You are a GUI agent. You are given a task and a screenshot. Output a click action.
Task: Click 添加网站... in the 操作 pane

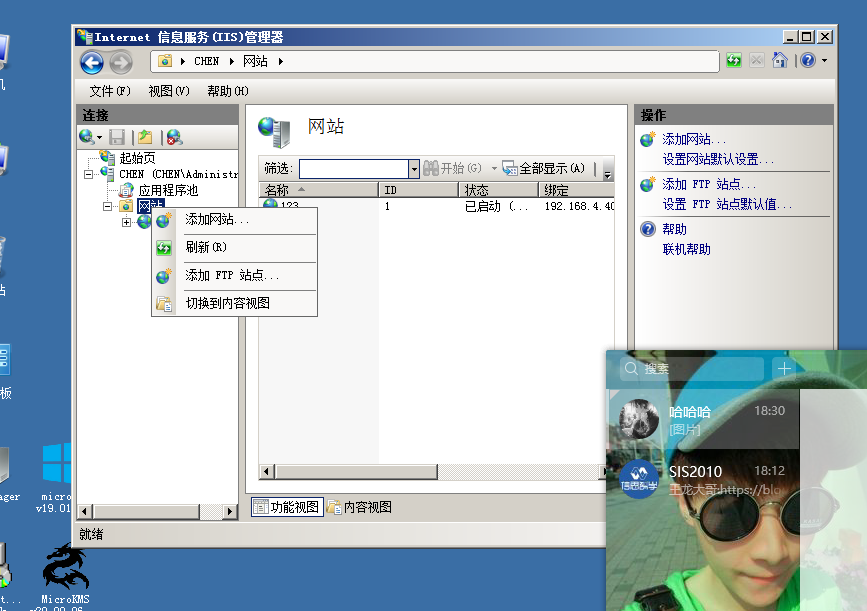tap(694, 139)
